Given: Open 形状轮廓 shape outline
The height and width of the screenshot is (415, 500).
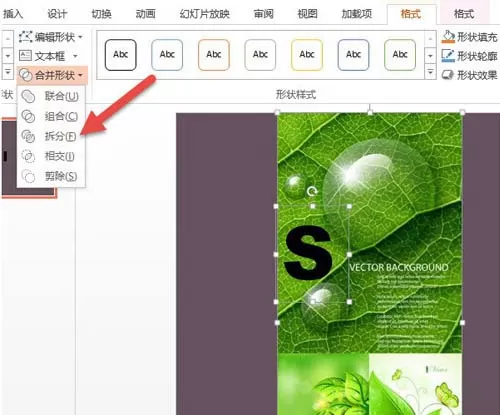Looking at the screenshot, I should 469,56.
